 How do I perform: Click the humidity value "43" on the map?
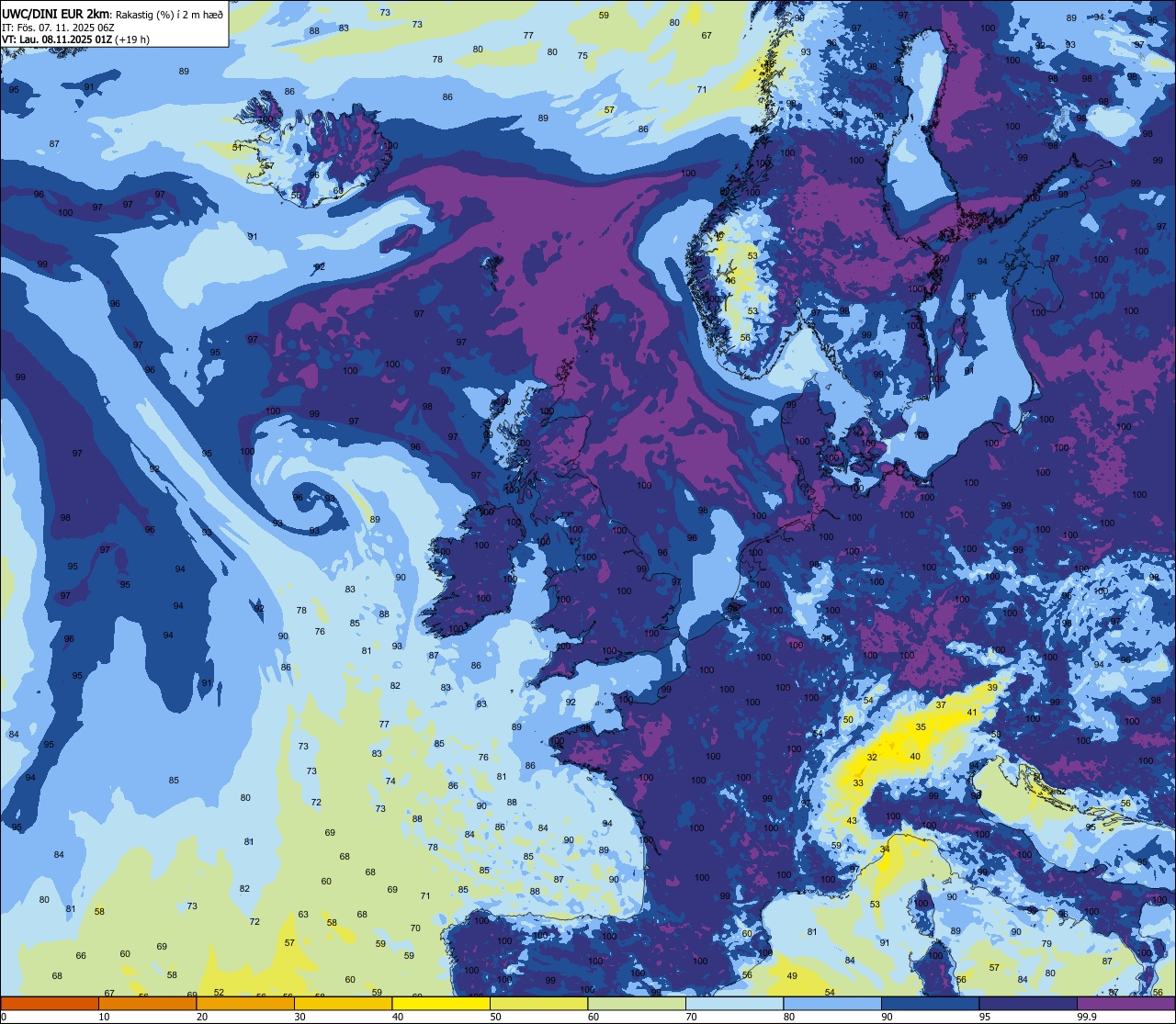pos(852,821)
